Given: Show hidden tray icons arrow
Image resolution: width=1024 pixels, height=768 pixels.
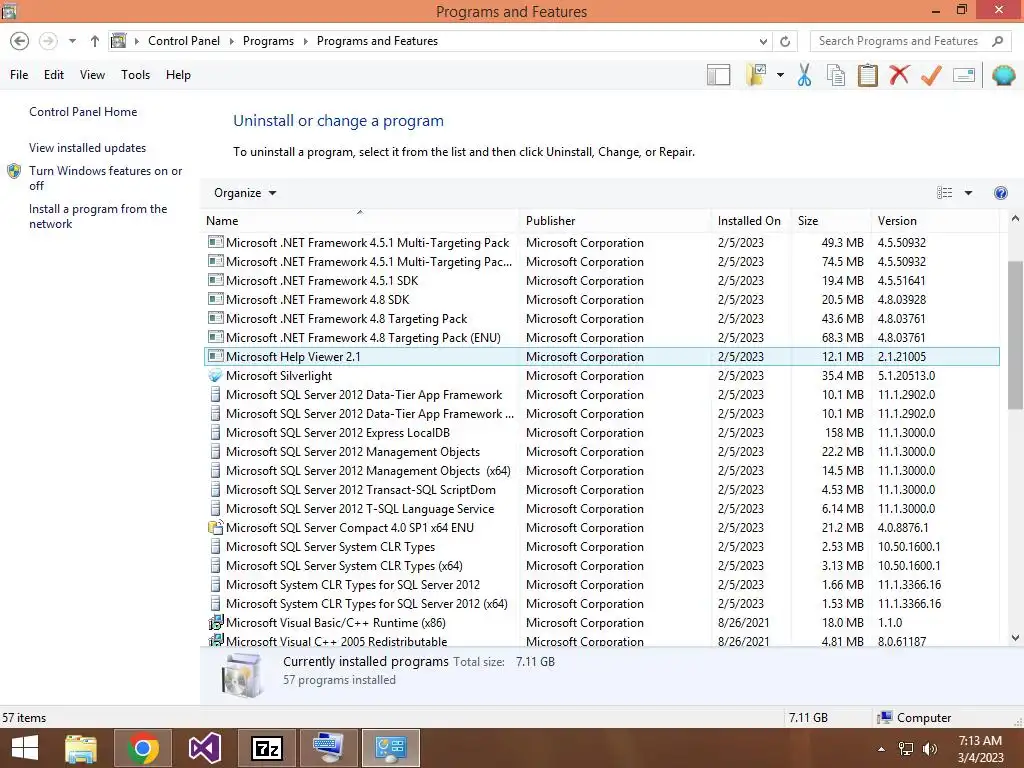Looking at the screenshot, I should click(x=882, y=749).
